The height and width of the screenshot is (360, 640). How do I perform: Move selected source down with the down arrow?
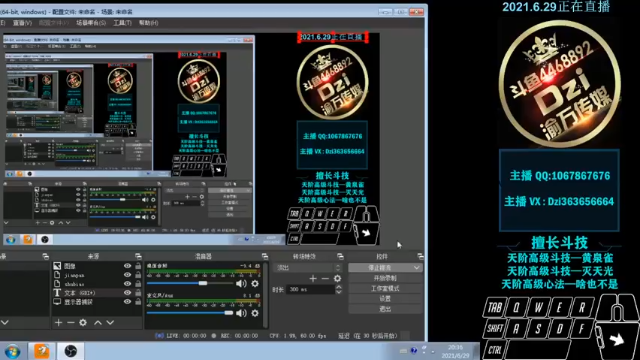(110, 322)
